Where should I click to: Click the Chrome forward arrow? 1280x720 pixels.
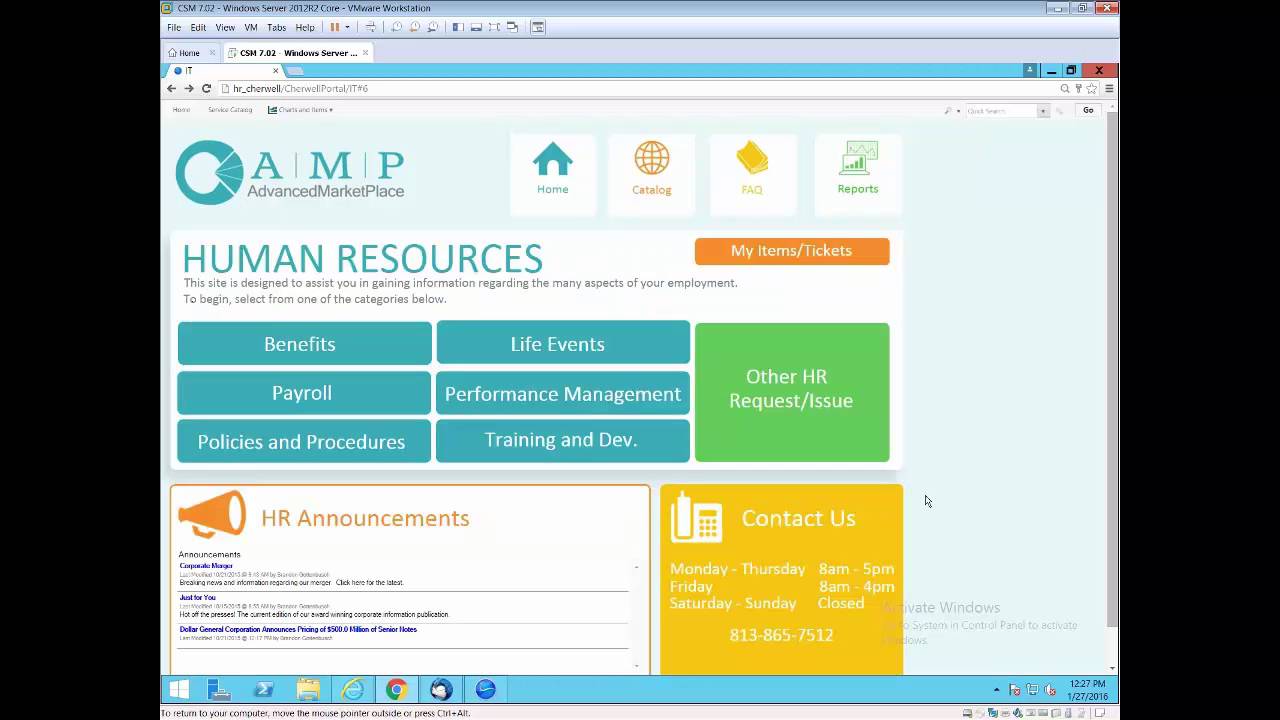pyautogui.click(x=189, y=88)
